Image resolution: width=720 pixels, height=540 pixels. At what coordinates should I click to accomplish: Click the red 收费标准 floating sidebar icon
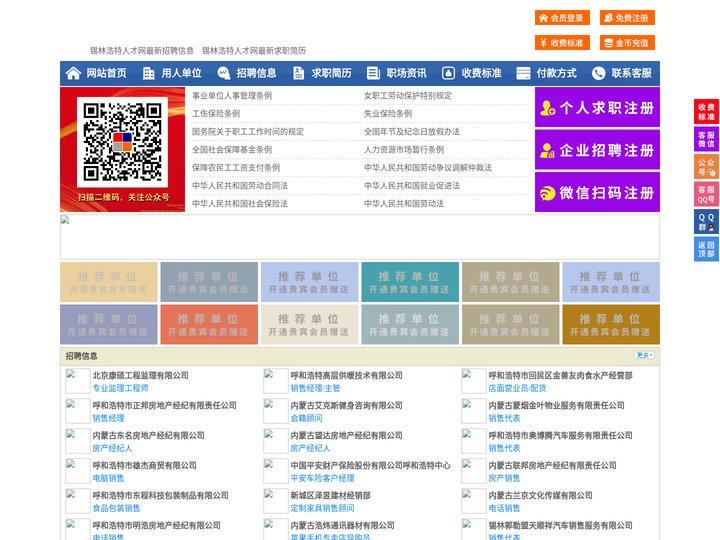pyautogui.click(x=706, y=112)
